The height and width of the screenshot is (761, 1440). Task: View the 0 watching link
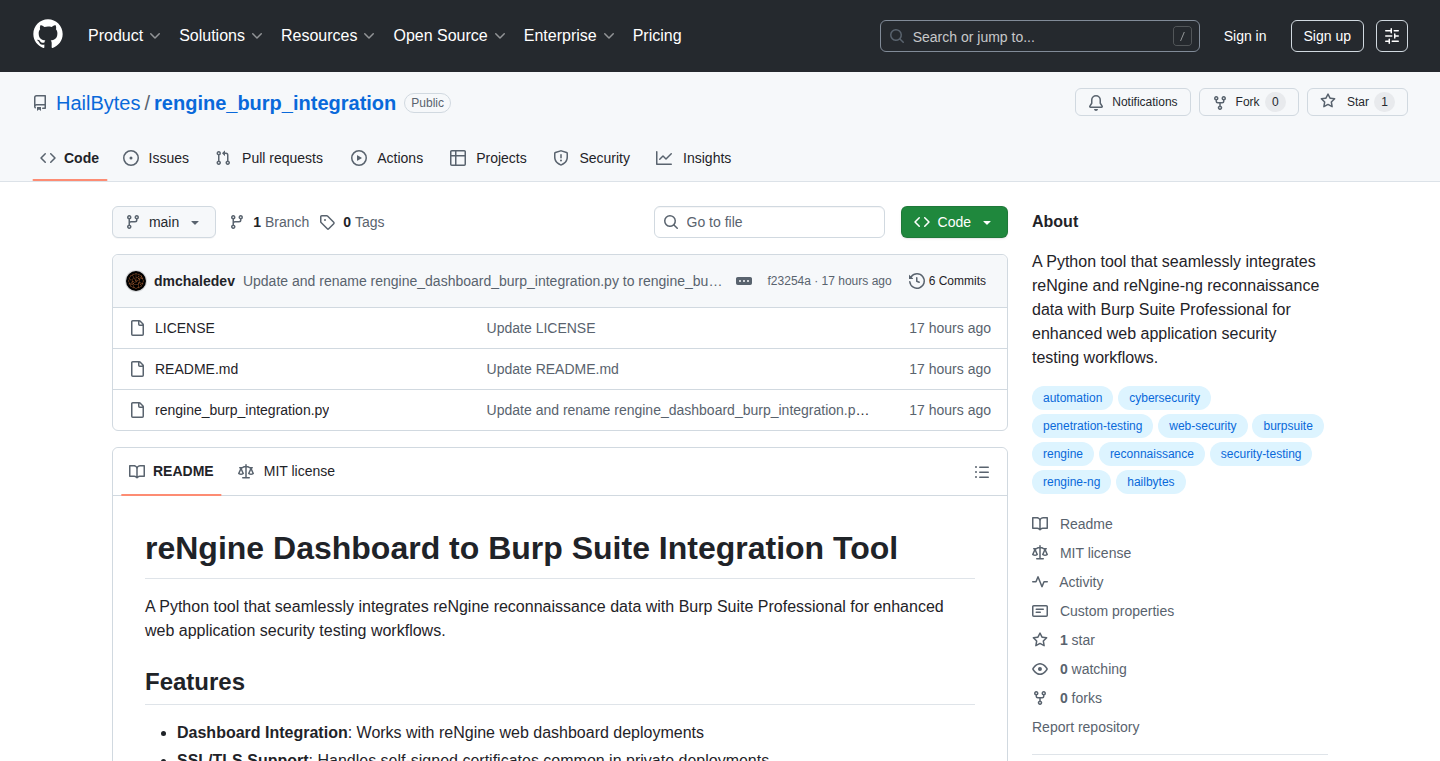1079,669
